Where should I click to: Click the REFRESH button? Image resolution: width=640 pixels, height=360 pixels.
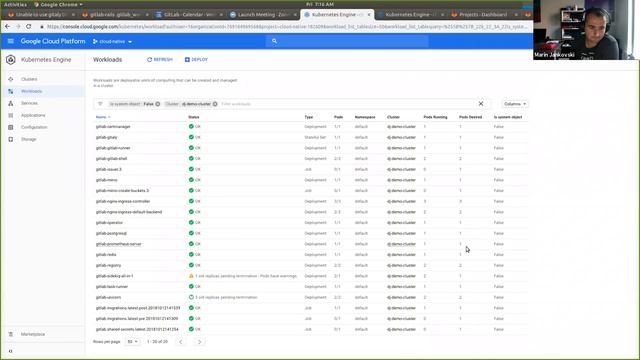tap(160, 60)
